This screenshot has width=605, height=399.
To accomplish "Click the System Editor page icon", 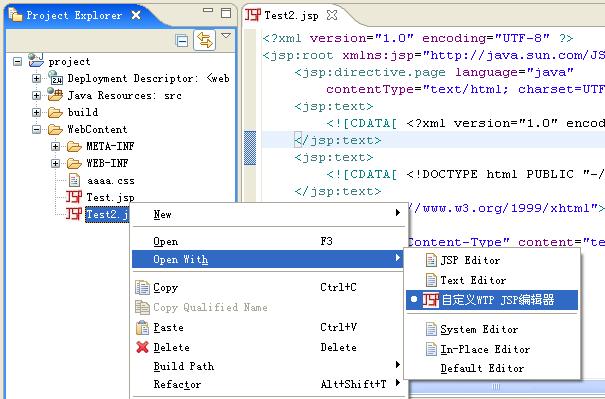I will (x=431, y=329).
